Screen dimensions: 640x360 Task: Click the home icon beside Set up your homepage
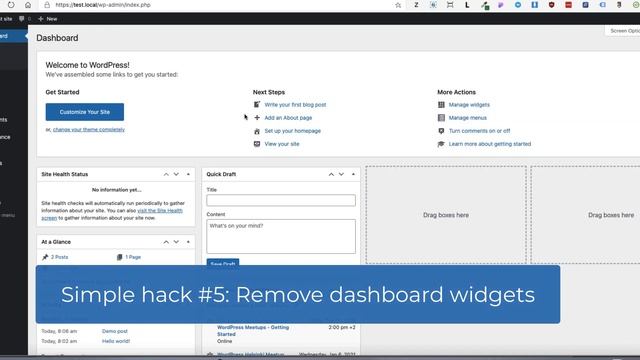point(257,131)
